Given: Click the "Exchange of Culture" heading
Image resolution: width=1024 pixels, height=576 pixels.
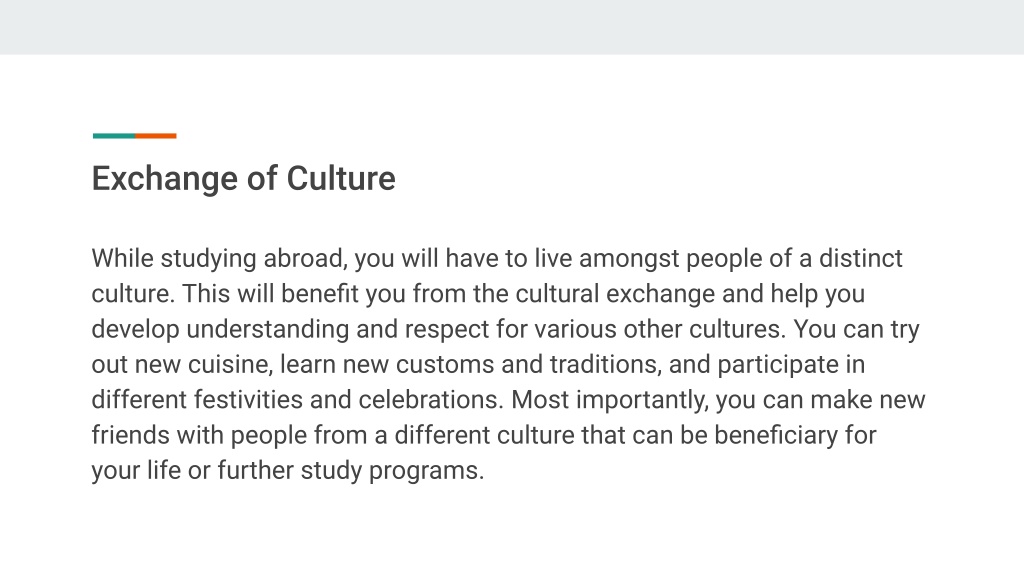Looking at the screenshot, I should click(x=244, y=179).
